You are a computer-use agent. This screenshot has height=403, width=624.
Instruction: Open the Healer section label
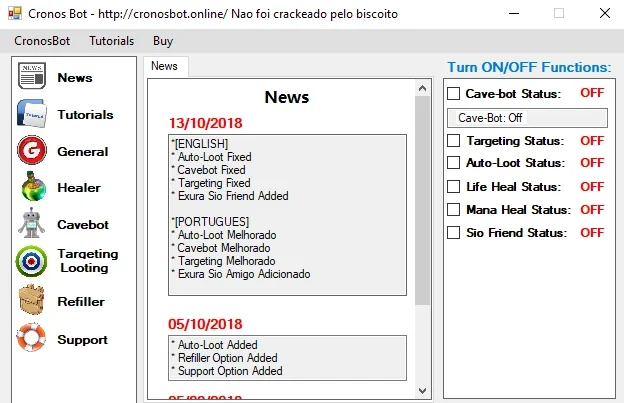[79, 188]
